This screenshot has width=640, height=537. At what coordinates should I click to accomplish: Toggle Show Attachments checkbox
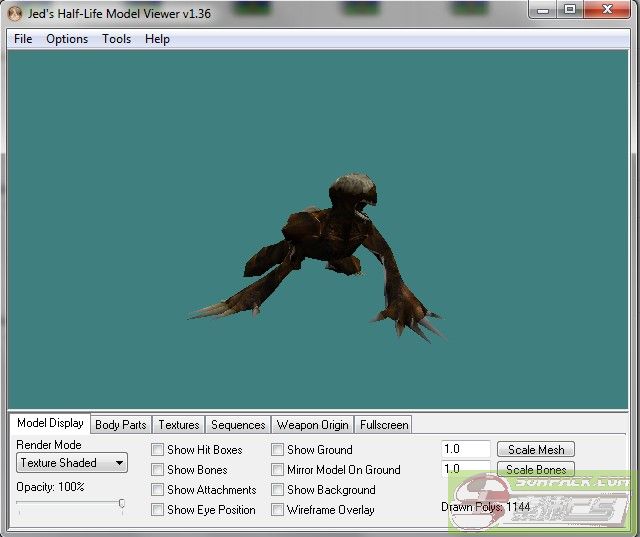click(x=157, y=490)
